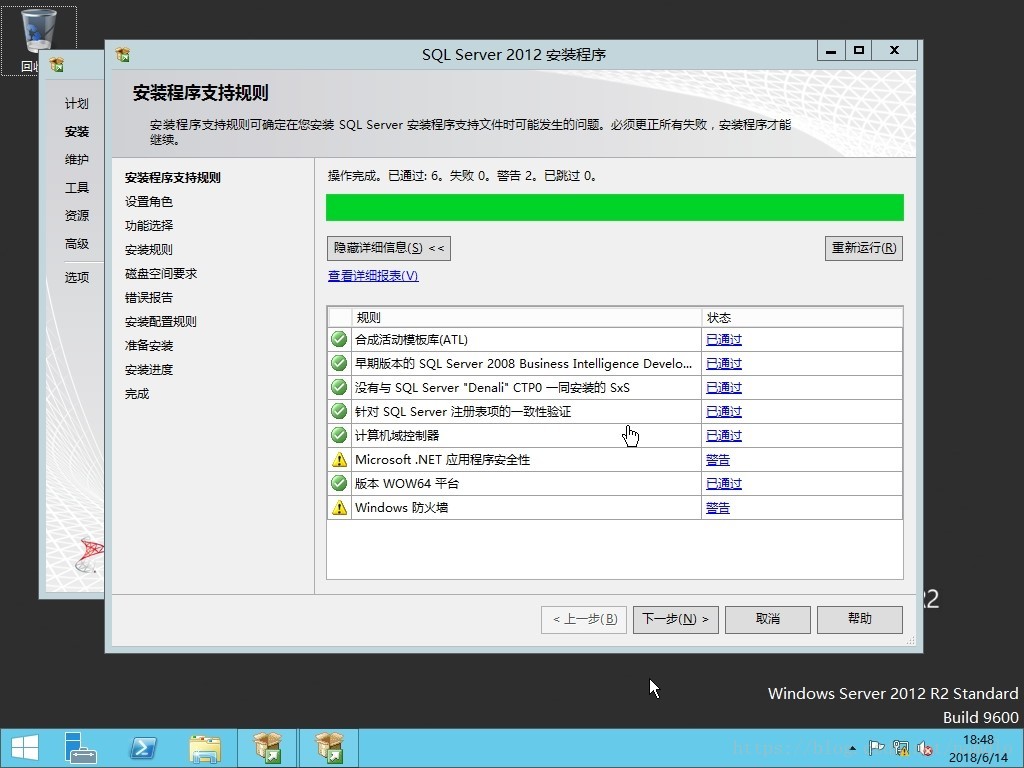Open the 查看详细报表(V) link

[373, 276]
